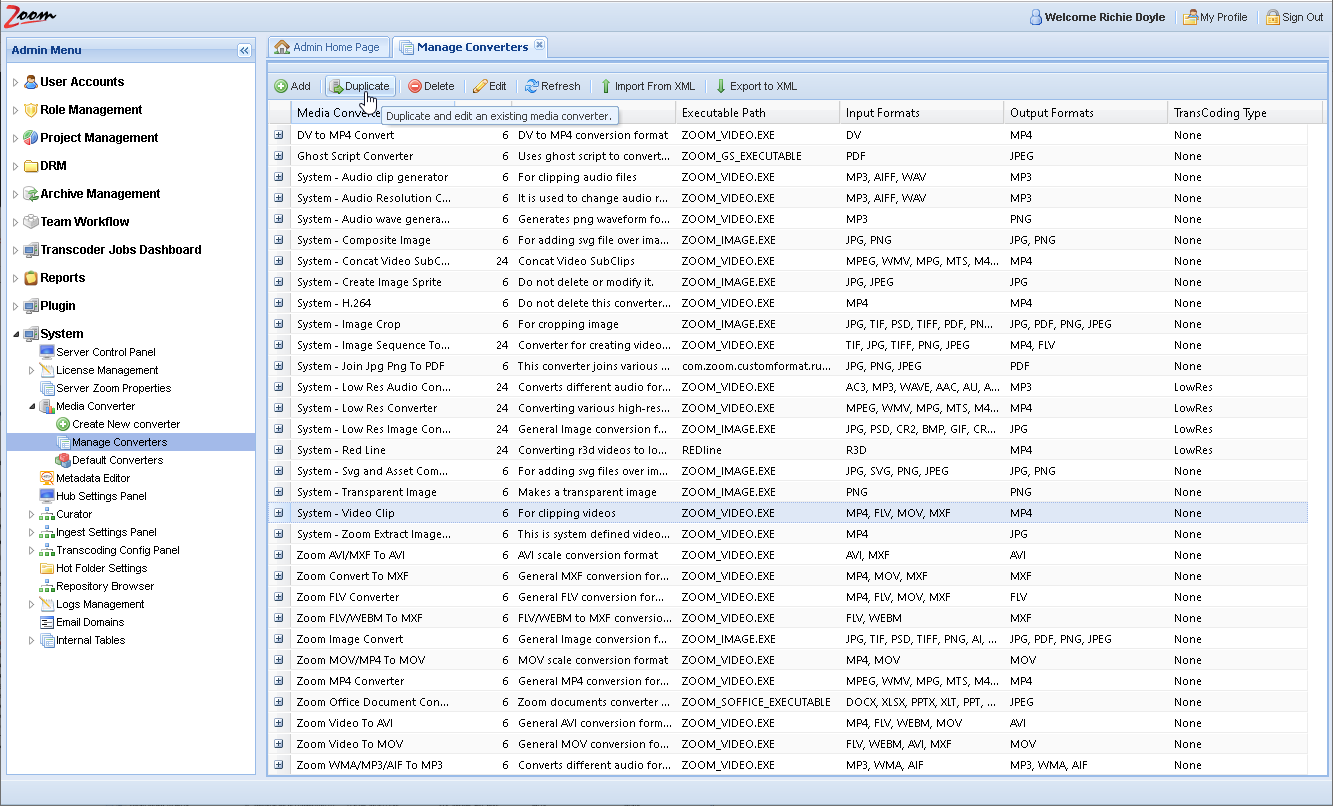Sort by Input Formats column

921,113
